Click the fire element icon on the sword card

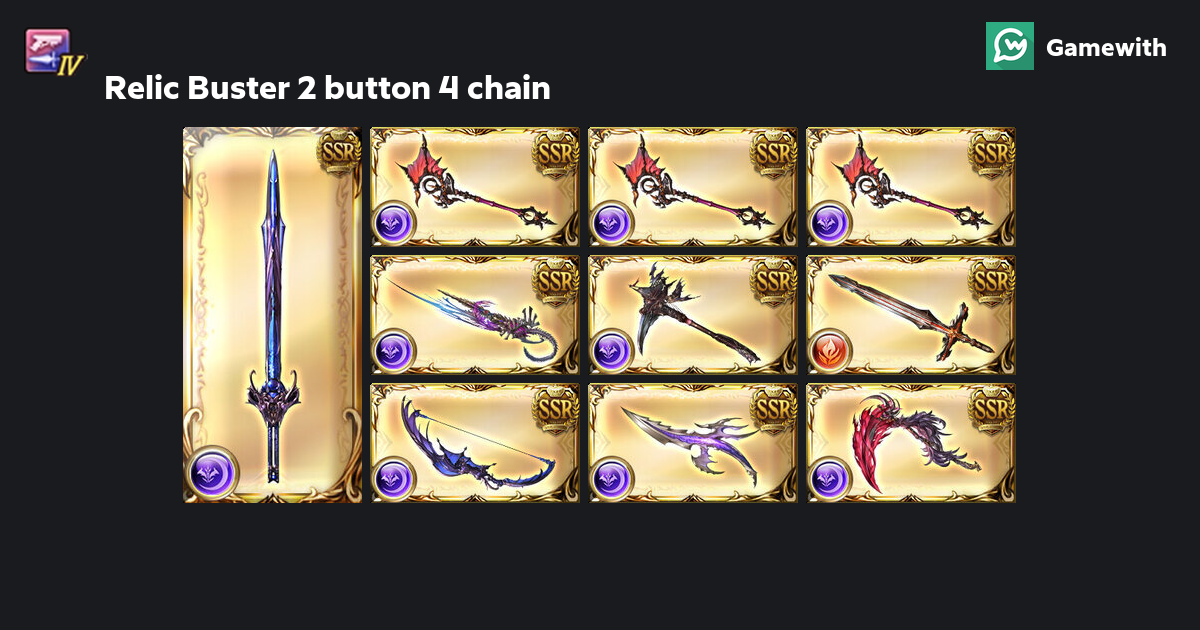coord(830,351)
